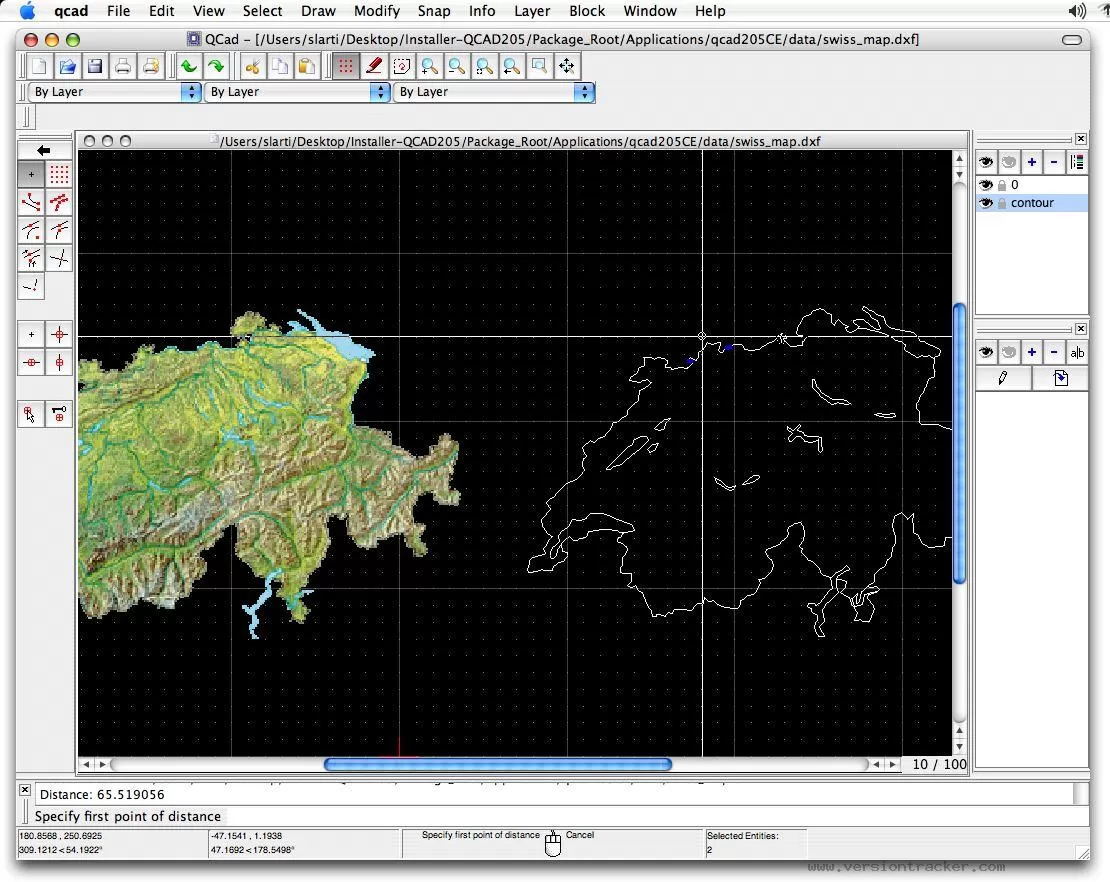Remove block with minus in block panel

pos(1054,352)
